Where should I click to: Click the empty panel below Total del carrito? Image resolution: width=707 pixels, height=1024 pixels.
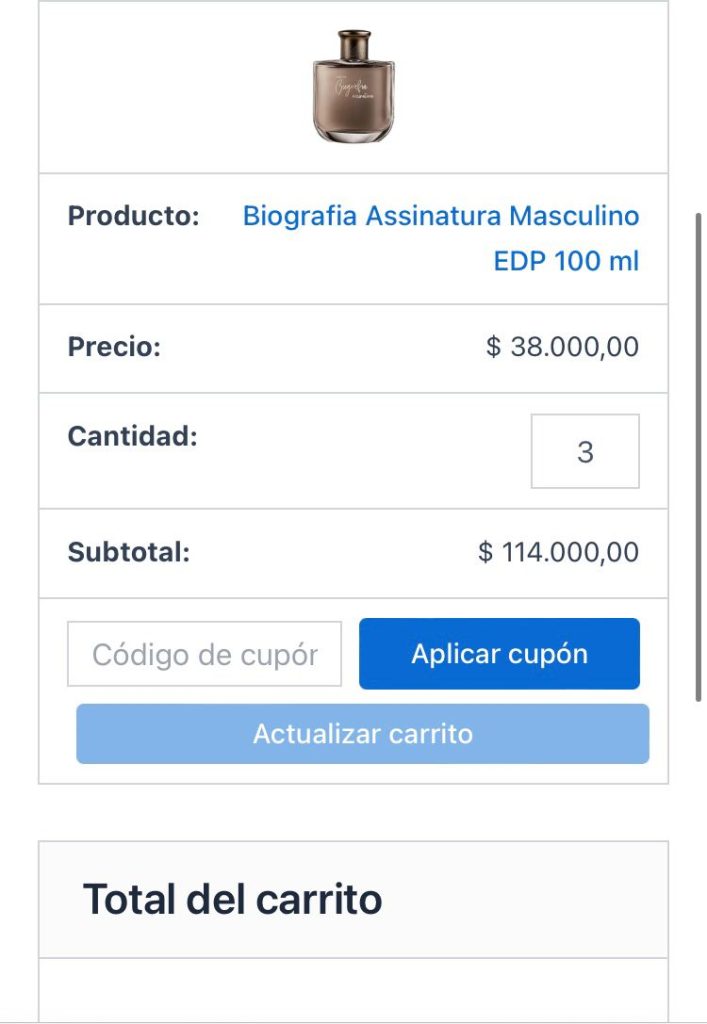pos(353,990)
